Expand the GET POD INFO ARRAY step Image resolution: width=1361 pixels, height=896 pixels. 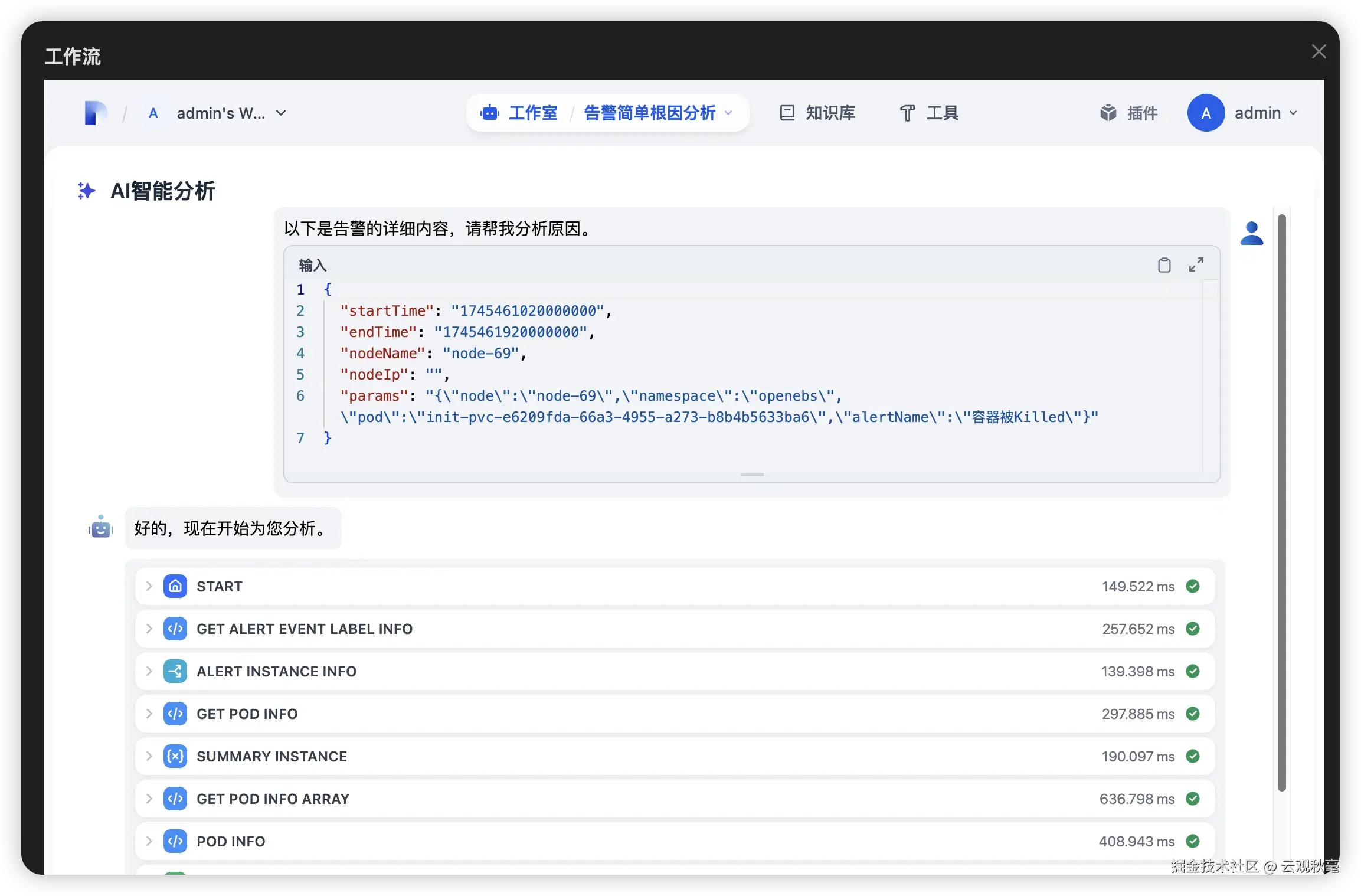(x=149, y=799)
